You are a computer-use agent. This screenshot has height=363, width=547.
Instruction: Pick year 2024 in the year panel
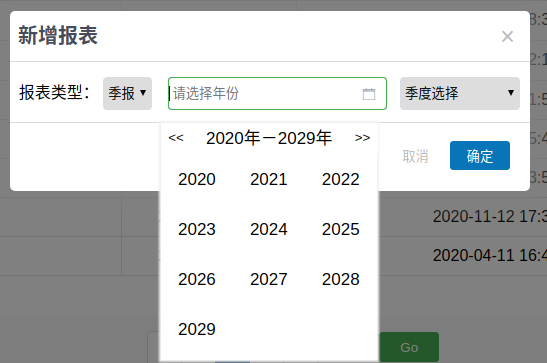(x=269, y=229)
